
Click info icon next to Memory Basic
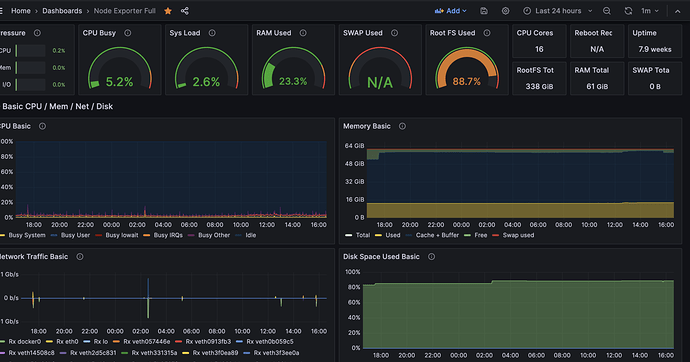tap(402, 126)
